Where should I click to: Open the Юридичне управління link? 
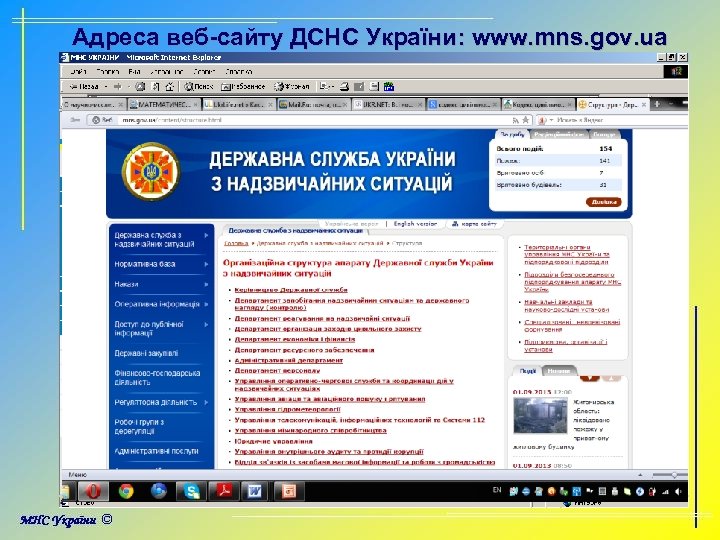[x=274, y=441]
